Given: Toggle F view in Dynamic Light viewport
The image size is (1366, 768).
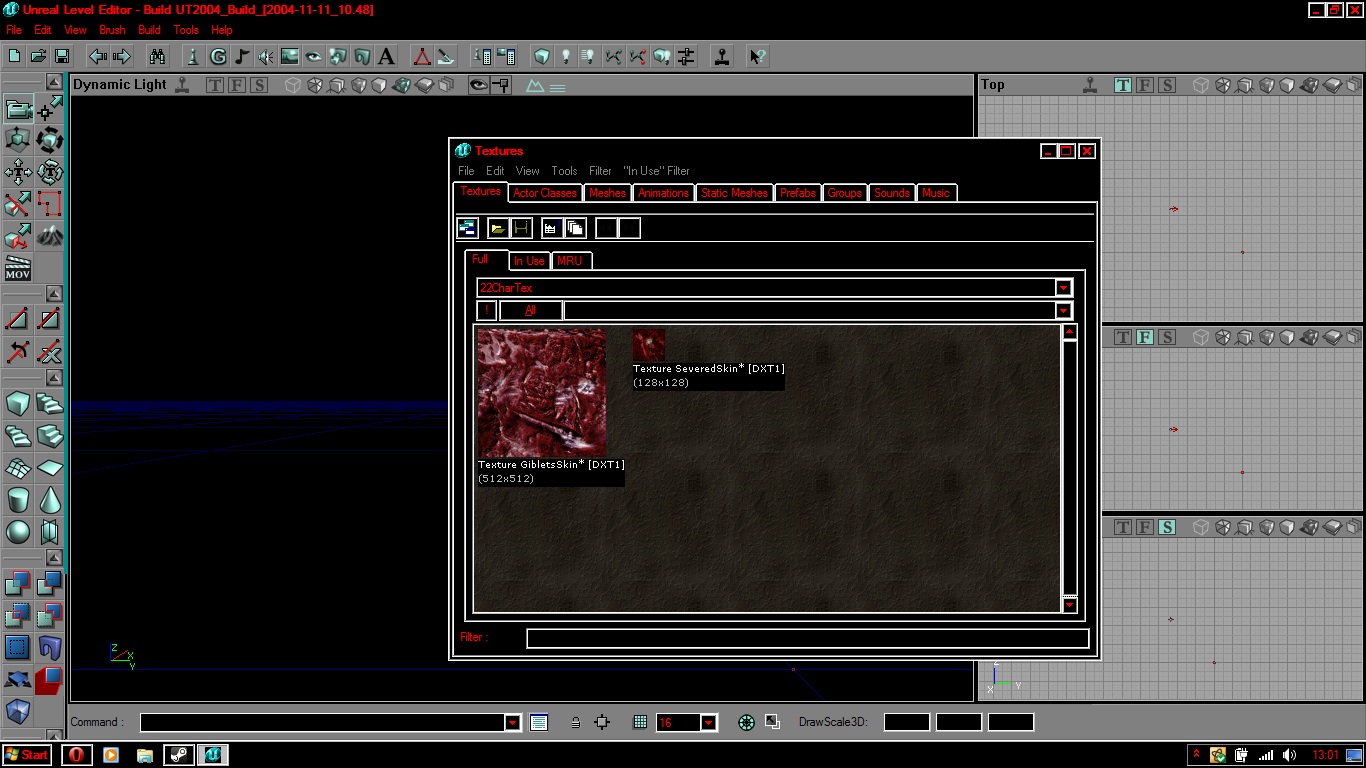Looking at the screenshot, I should (x=237, y=85).
